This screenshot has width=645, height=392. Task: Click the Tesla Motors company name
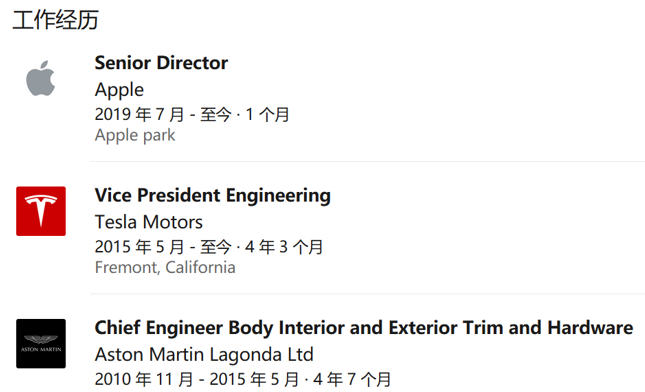click(x=148, y=222)
